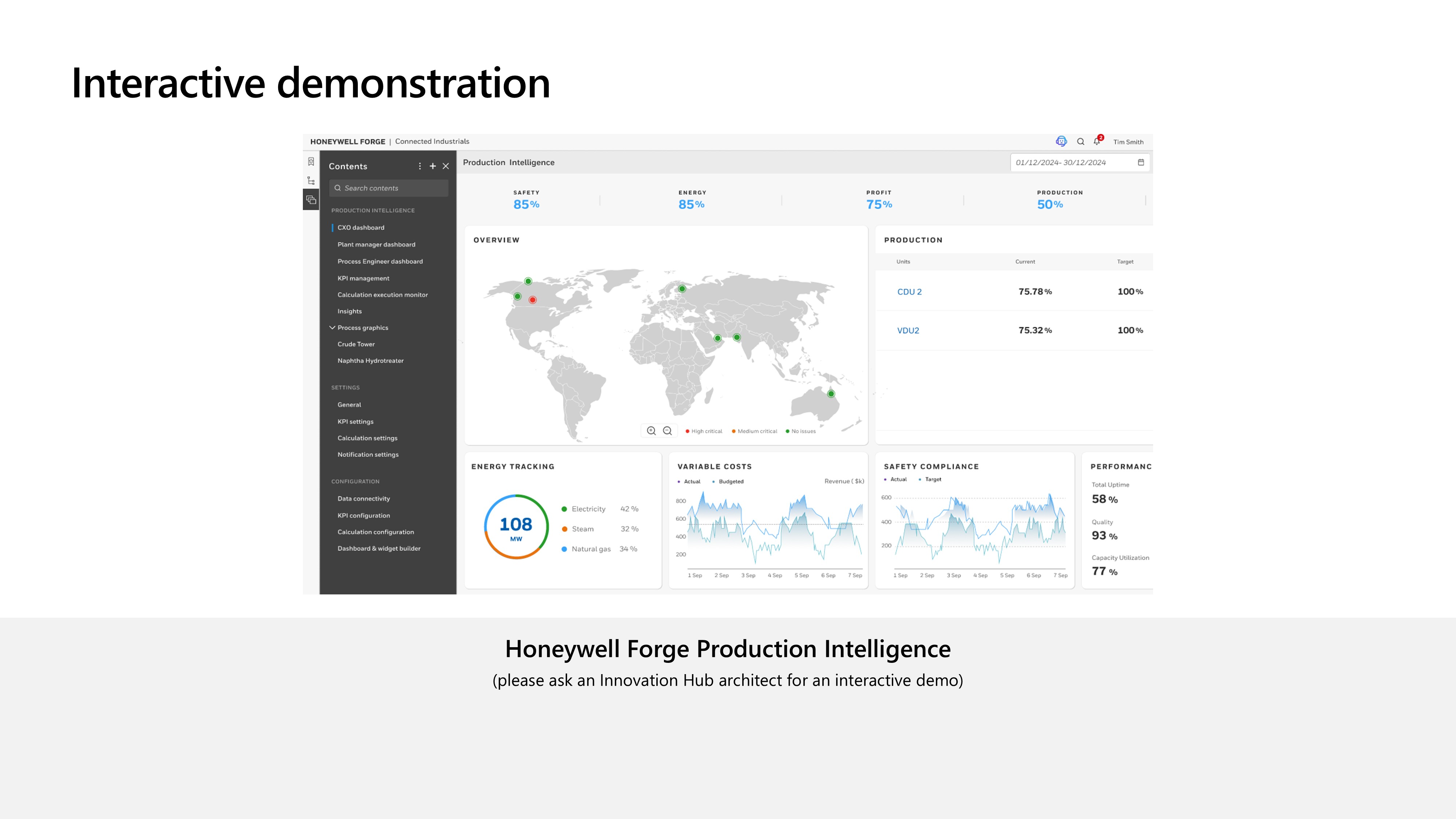Toggle High critical legend item
Viewport: 1456px width, 819px height.
pyautogui.click(x=704, y=431)
